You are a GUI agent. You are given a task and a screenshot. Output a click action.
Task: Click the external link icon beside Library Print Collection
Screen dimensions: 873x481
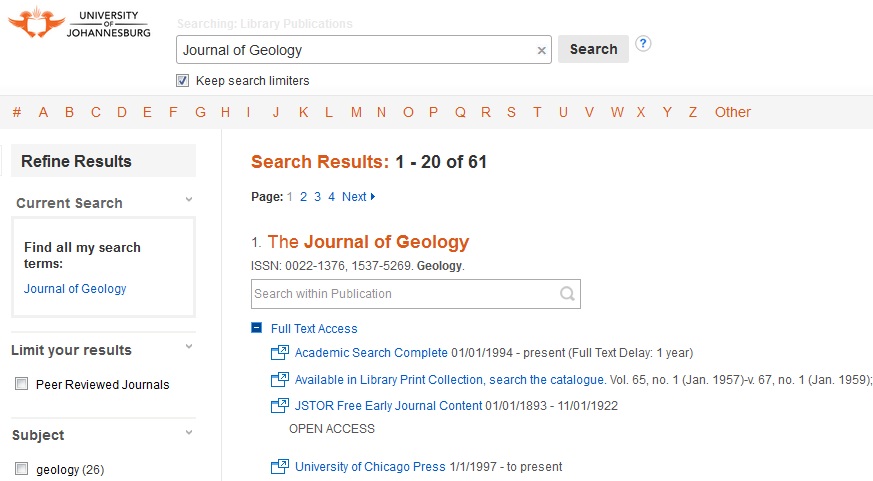(280, 379)
